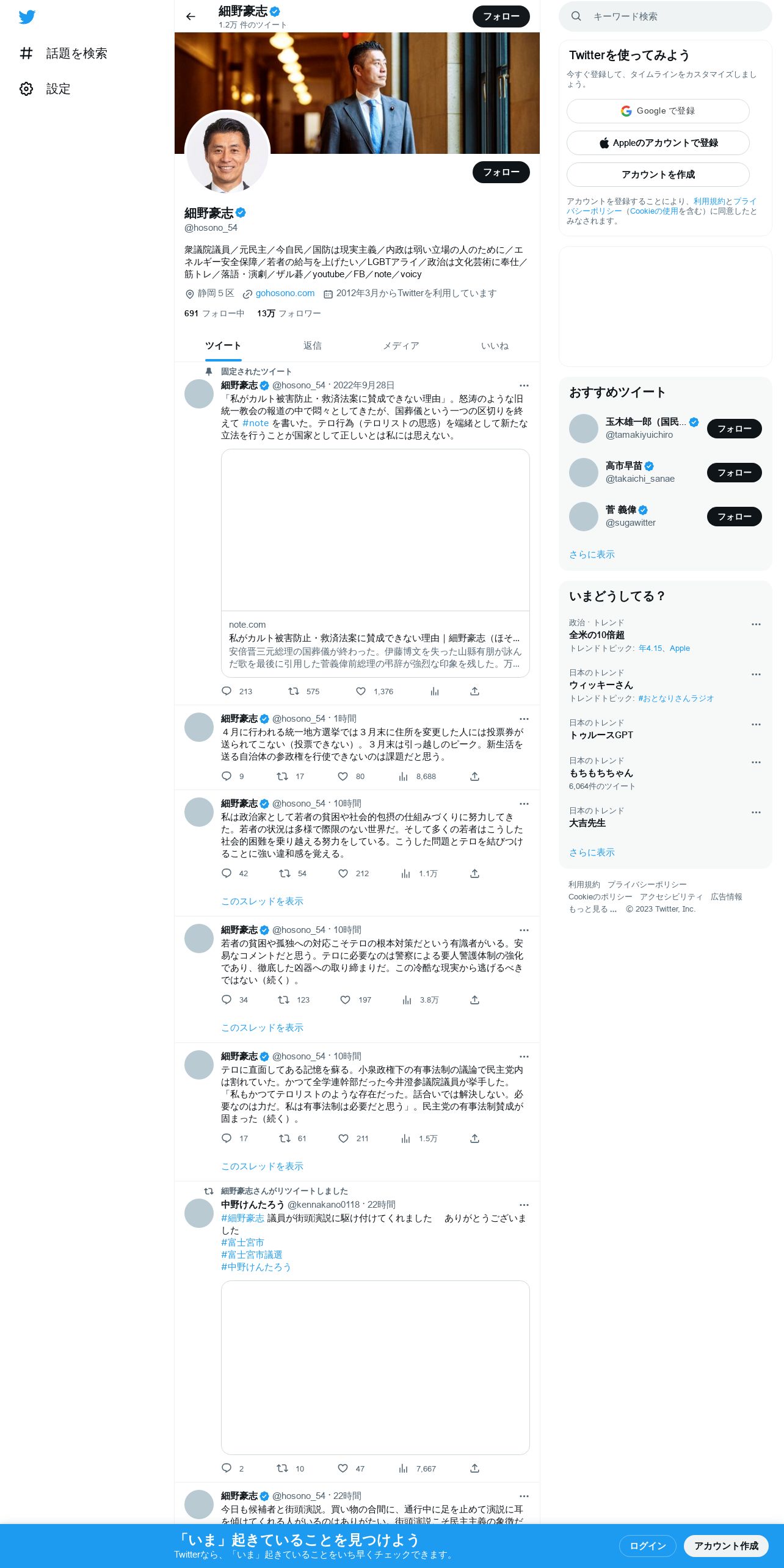The height and width of the screenshot is (1568, 784).
Task: Open the note.com link card
Action: coord(375,563)
